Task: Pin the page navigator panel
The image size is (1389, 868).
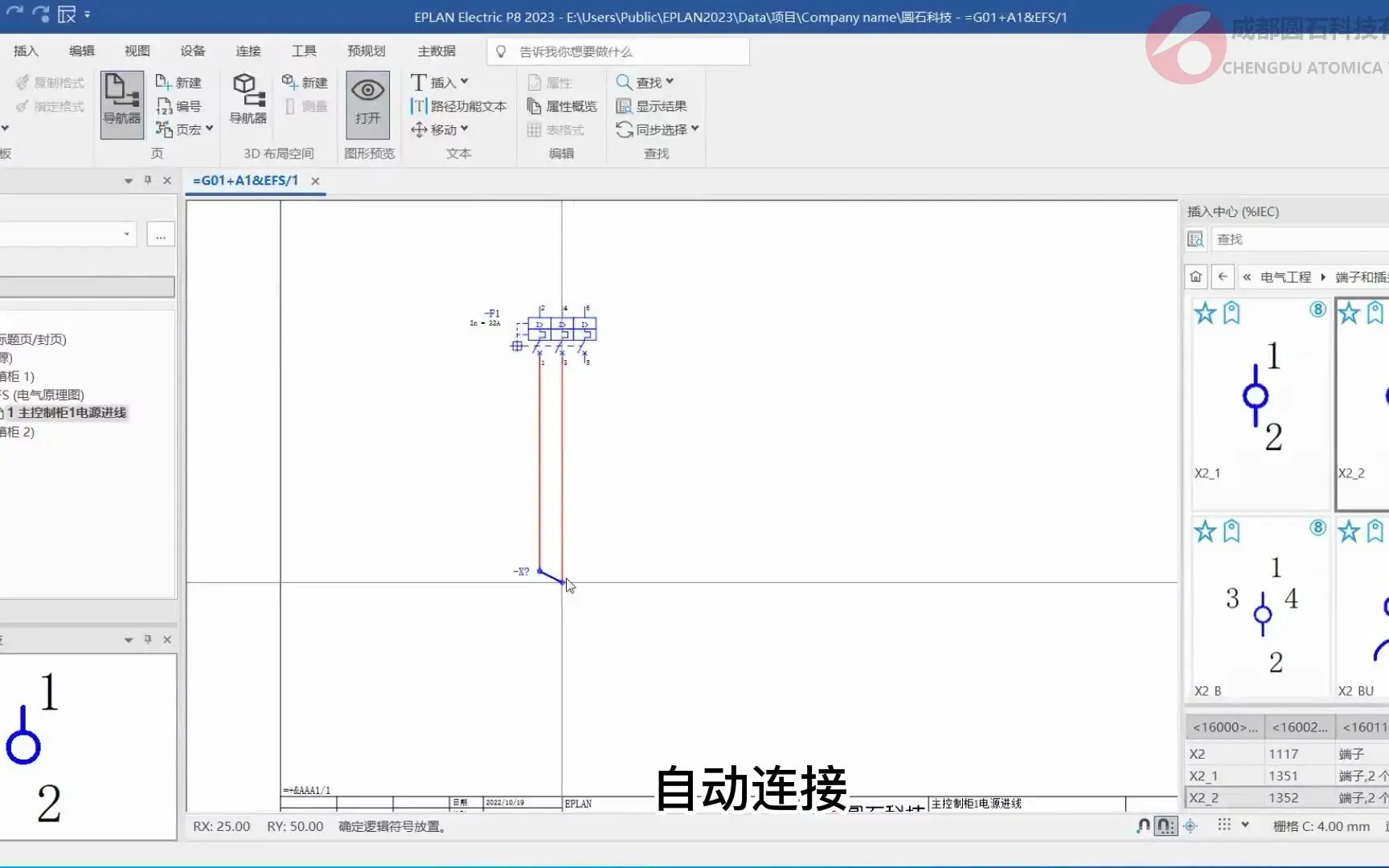Action: pyautogui.click(x=148, y=180)
